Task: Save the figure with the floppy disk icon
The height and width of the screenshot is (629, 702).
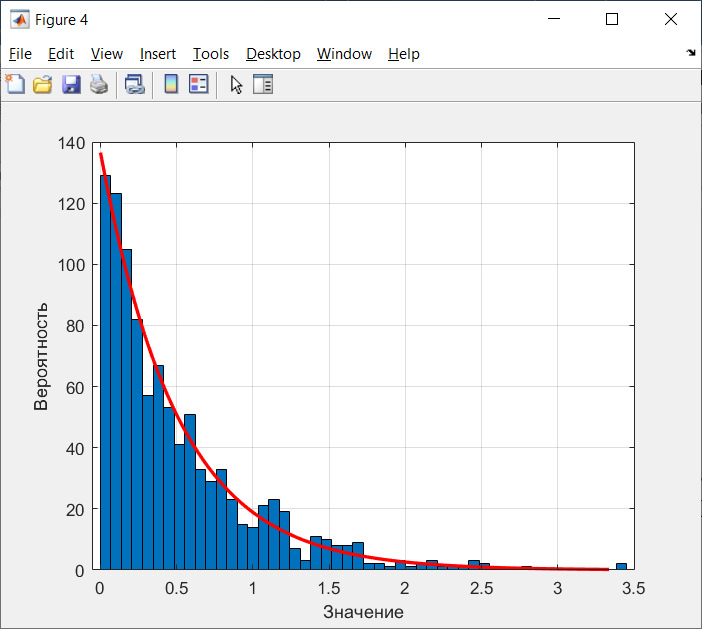Action: [x=71, y=84]
